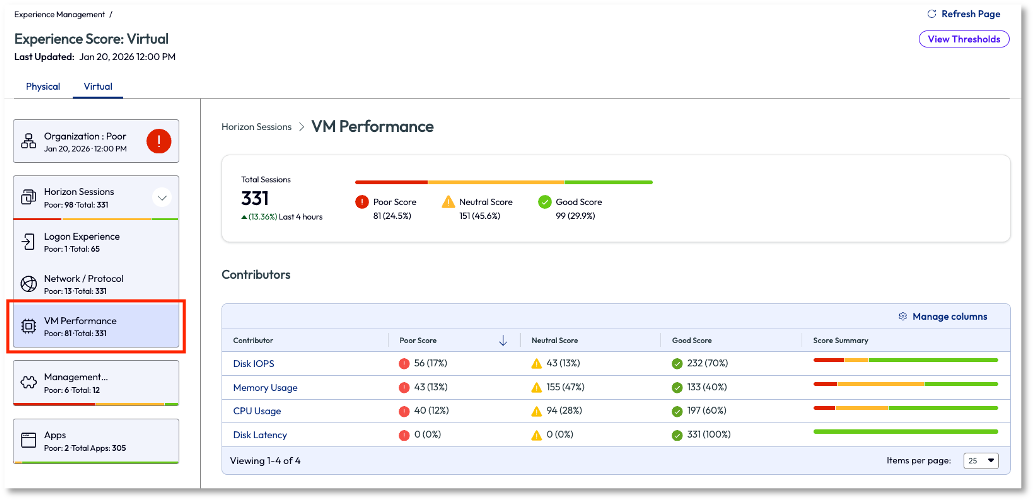
Task: Click the Manage columns gear icon
Action: click(x=903, y=316)
